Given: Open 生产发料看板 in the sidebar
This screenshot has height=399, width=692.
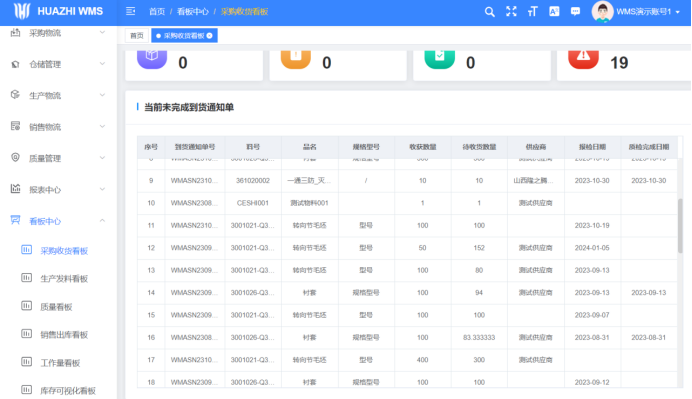Looking at the screenshot, I should [64, 279].
